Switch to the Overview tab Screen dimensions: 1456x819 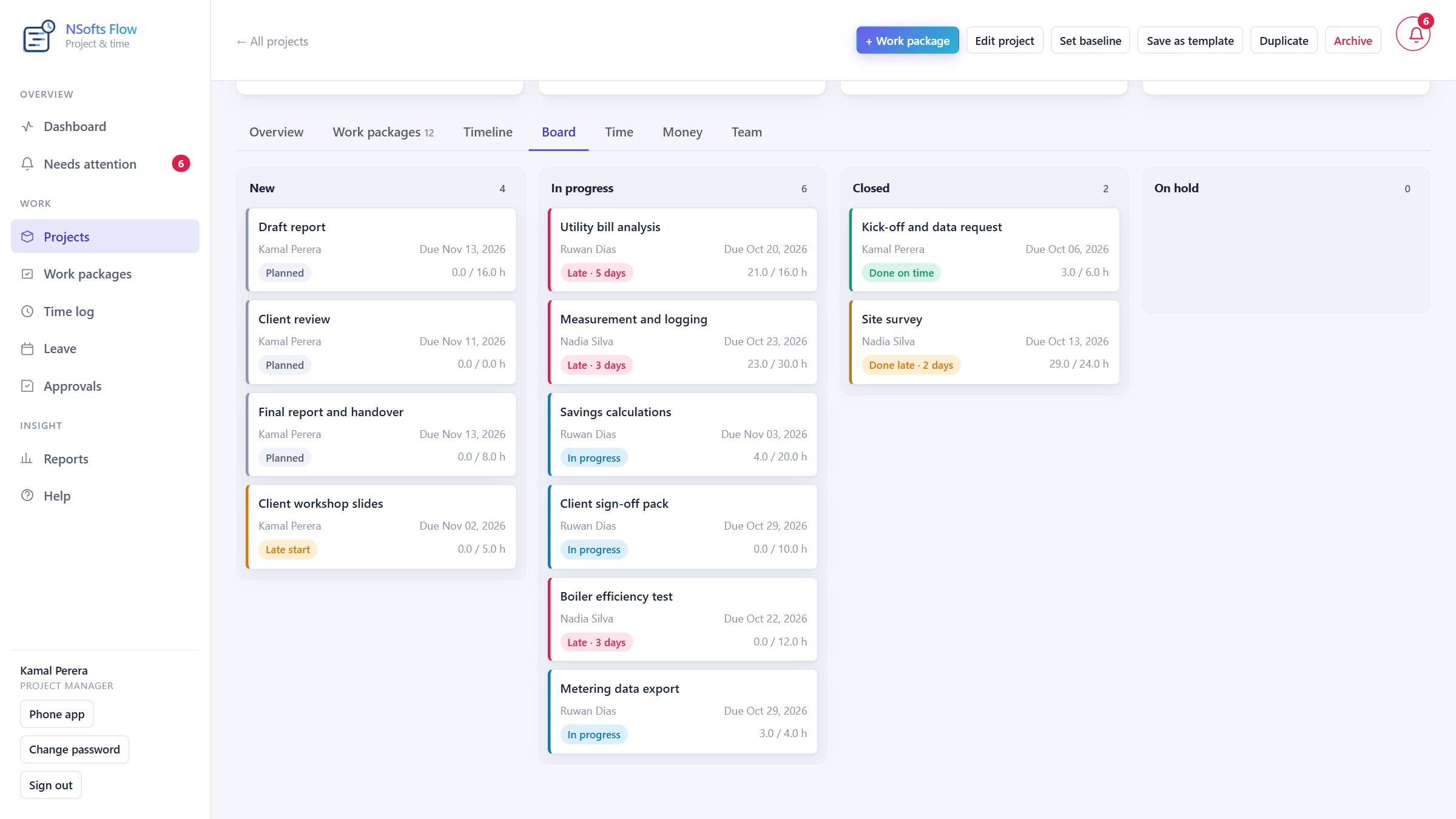pos(276,132)
